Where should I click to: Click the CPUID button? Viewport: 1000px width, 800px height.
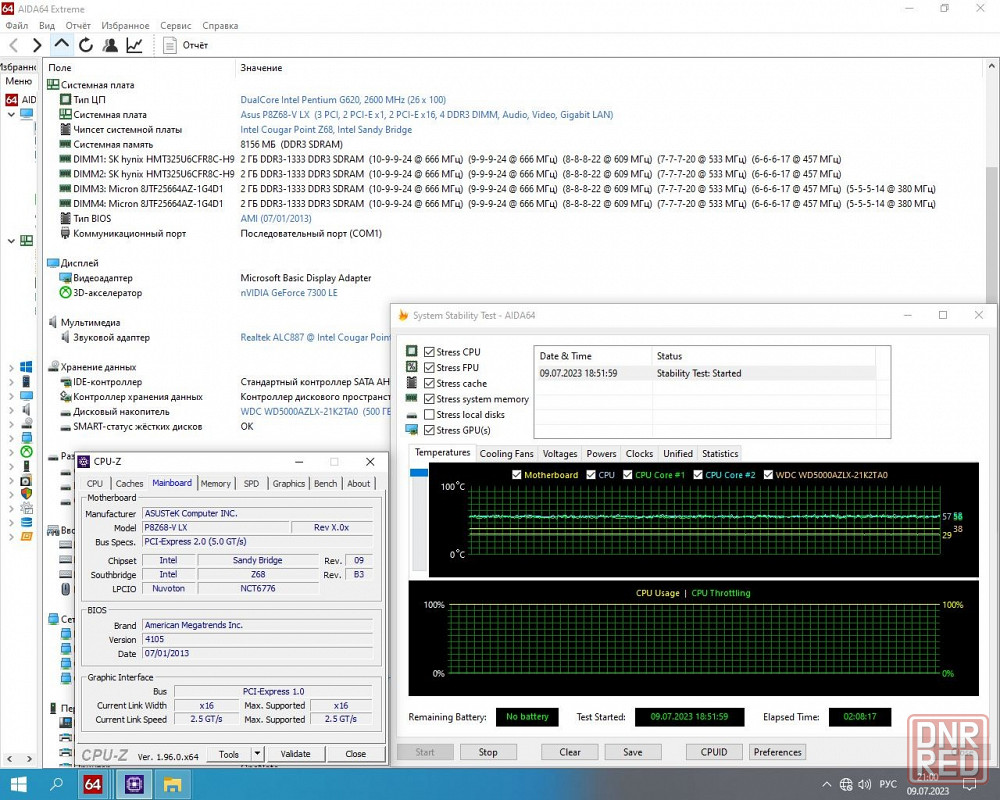(x=714, y=752)
